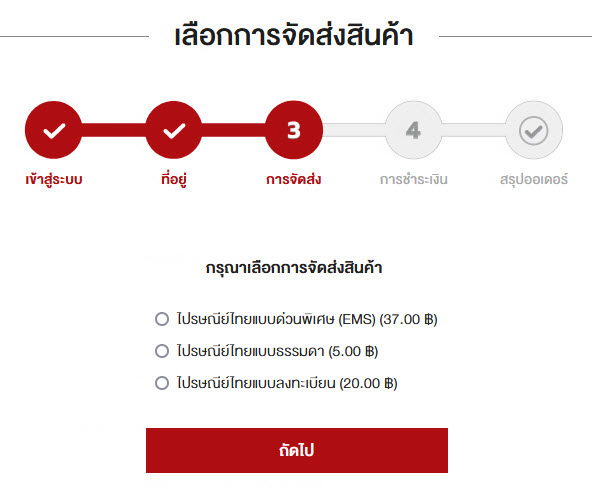Click the สรุปออเดอร์ step label

tap(534, 179)
